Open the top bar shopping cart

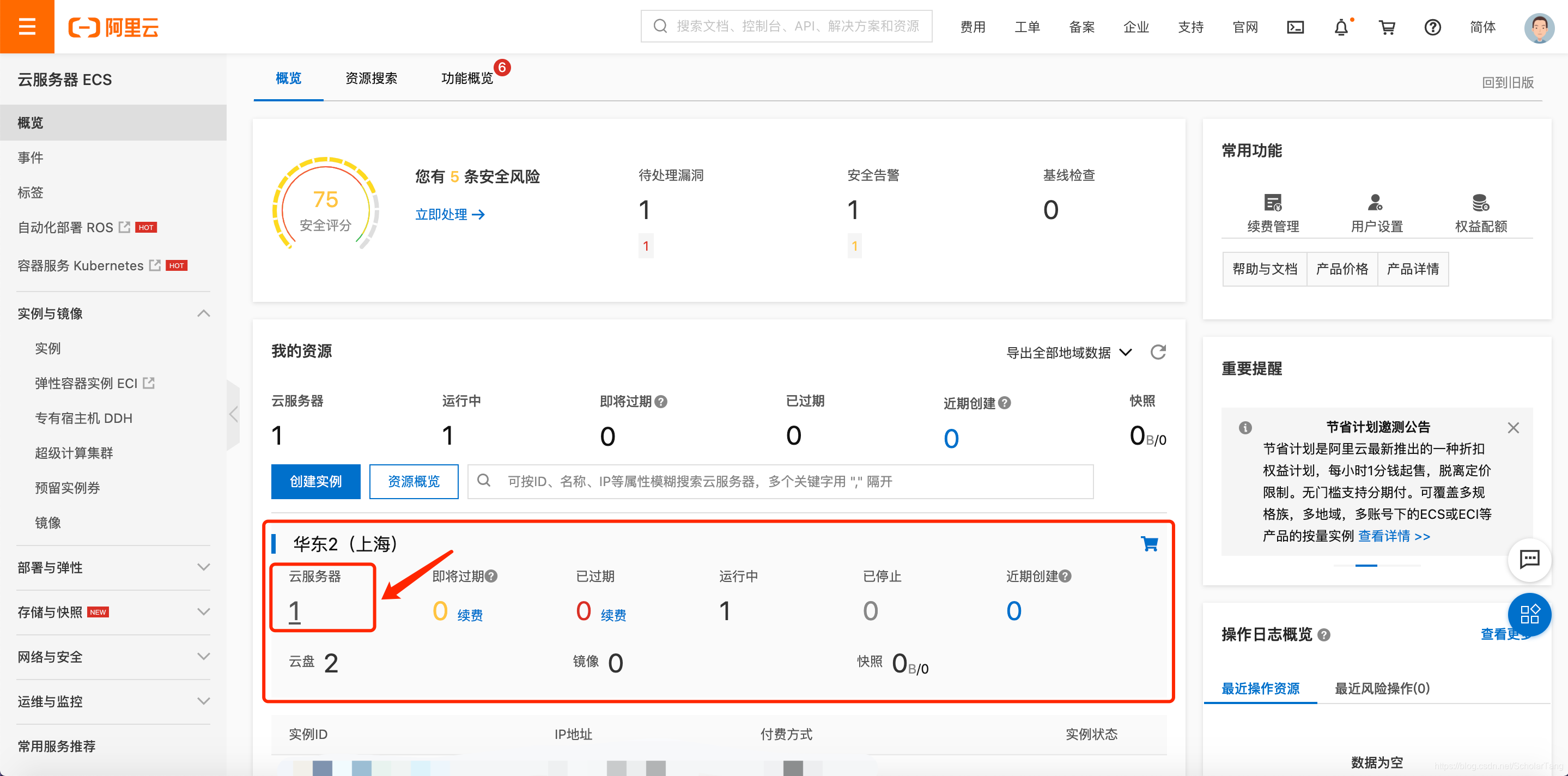click(1387, 27)
